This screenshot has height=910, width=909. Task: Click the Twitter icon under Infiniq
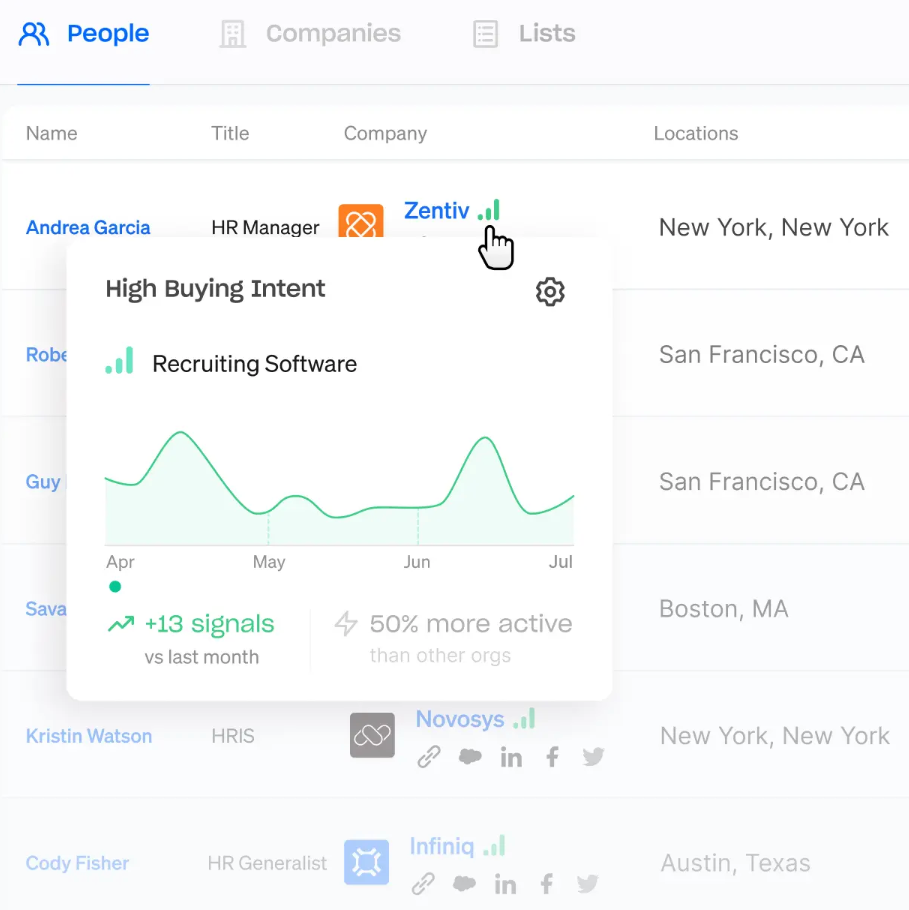(587, 884)
